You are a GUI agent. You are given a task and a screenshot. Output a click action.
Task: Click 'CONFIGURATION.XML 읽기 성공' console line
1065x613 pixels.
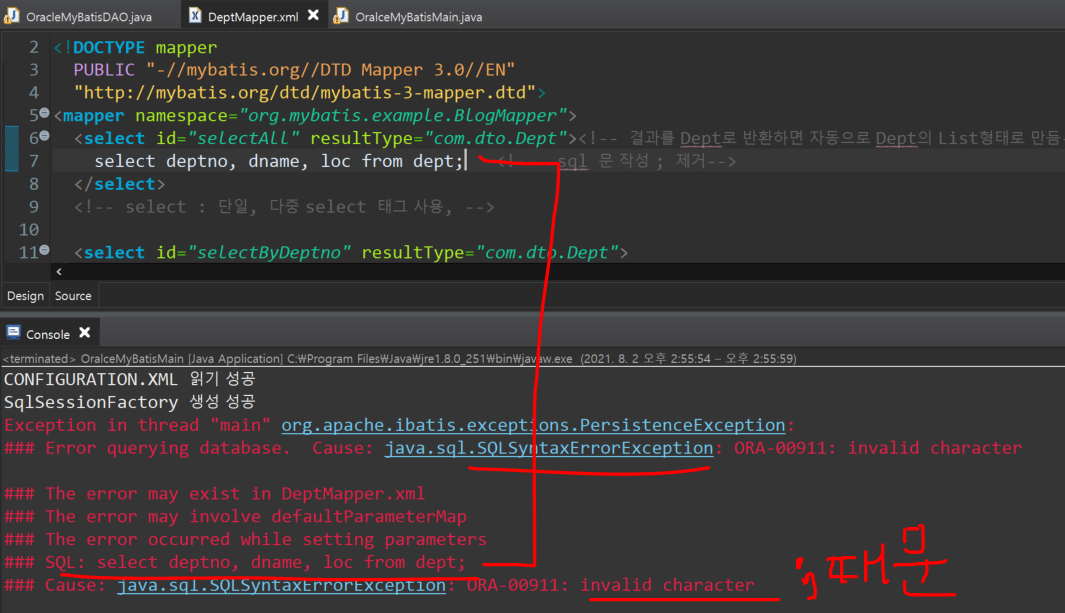pyautogui.click(x=129, y=379)
